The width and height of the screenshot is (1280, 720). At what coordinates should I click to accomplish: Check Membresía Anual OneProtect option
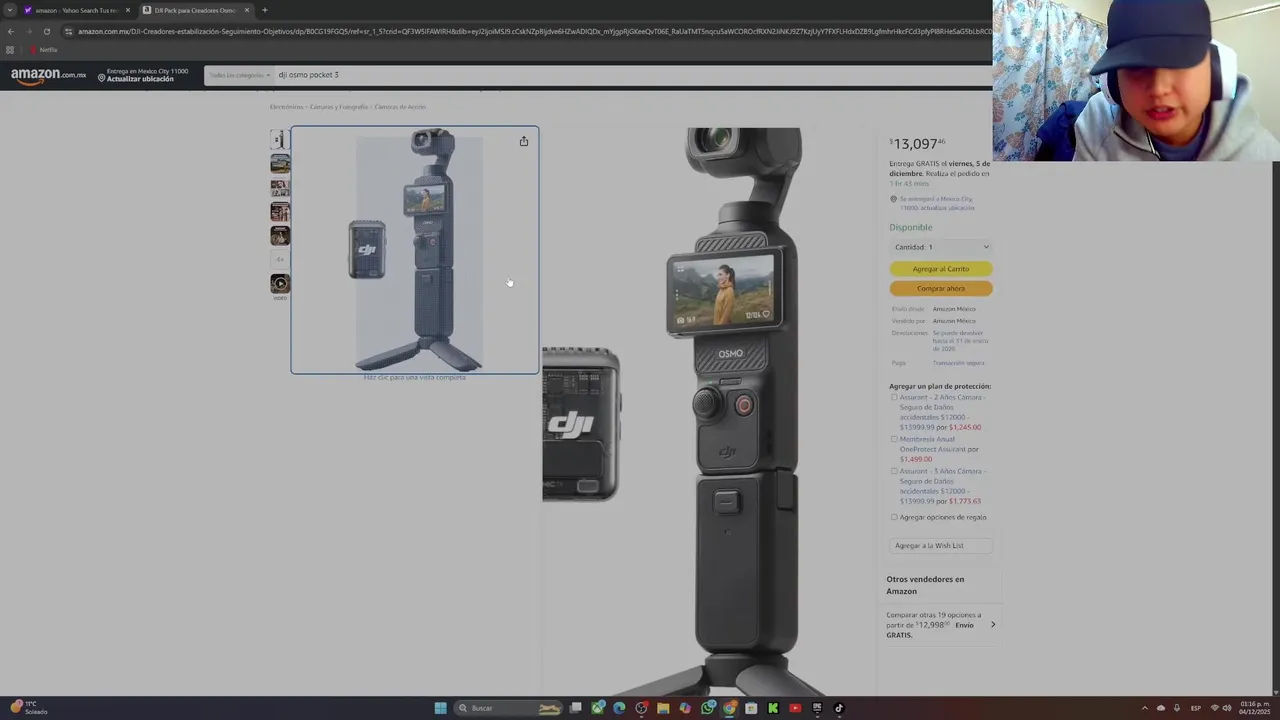(x=894, y=439)
